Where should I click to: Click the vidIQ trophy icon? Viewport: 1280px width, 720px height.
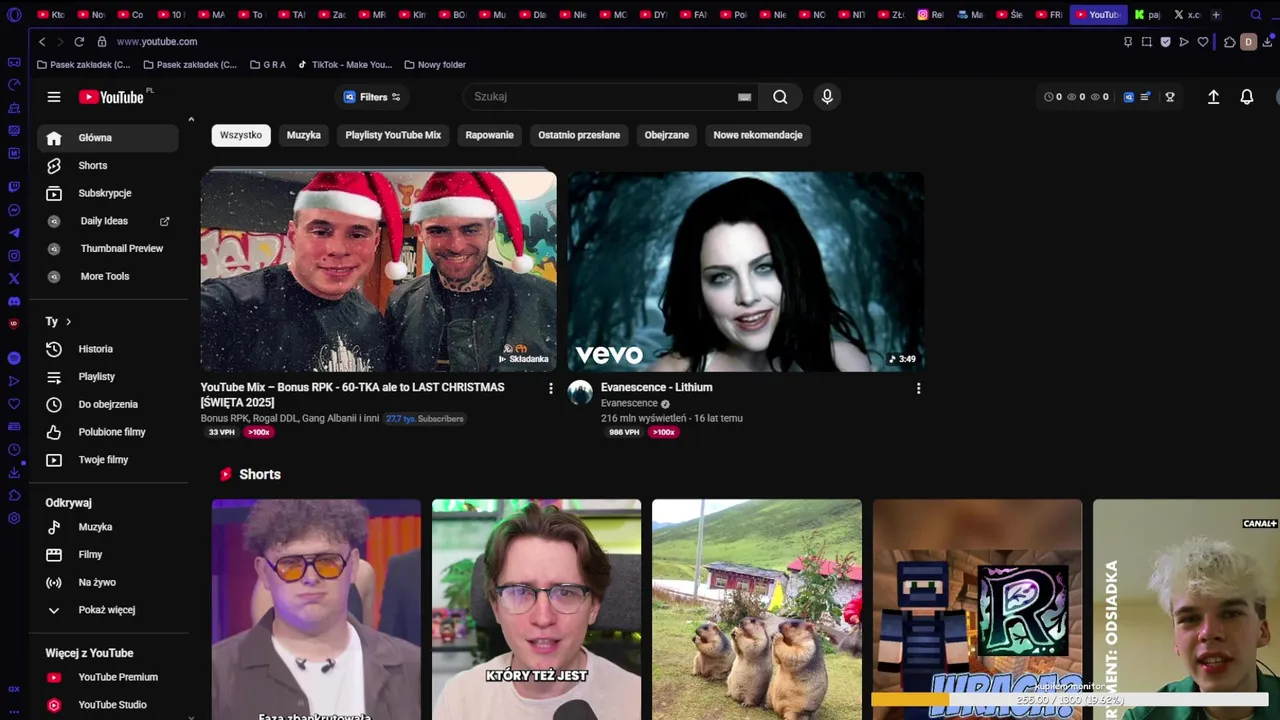pos(1169,97)
